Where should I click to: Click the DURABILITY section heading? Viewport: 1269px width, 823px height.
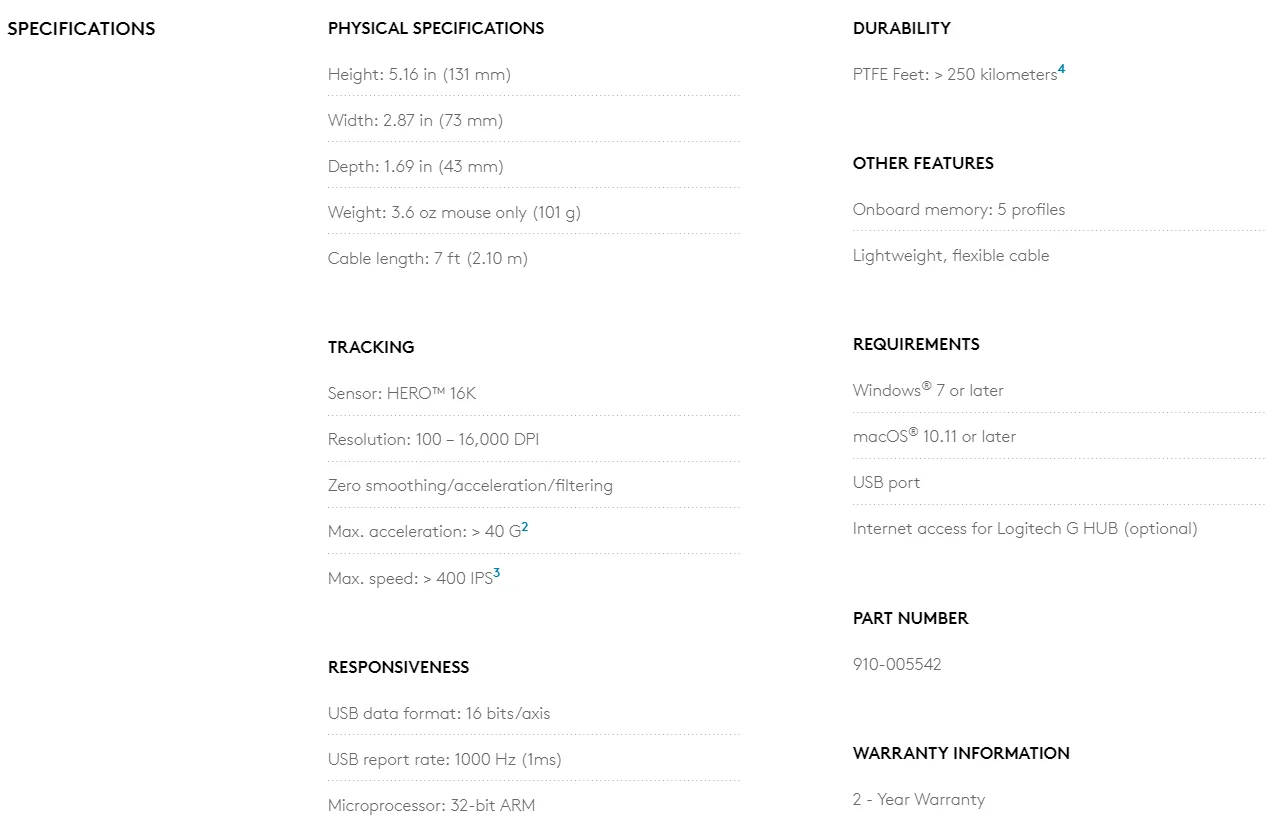pos(902,28)
